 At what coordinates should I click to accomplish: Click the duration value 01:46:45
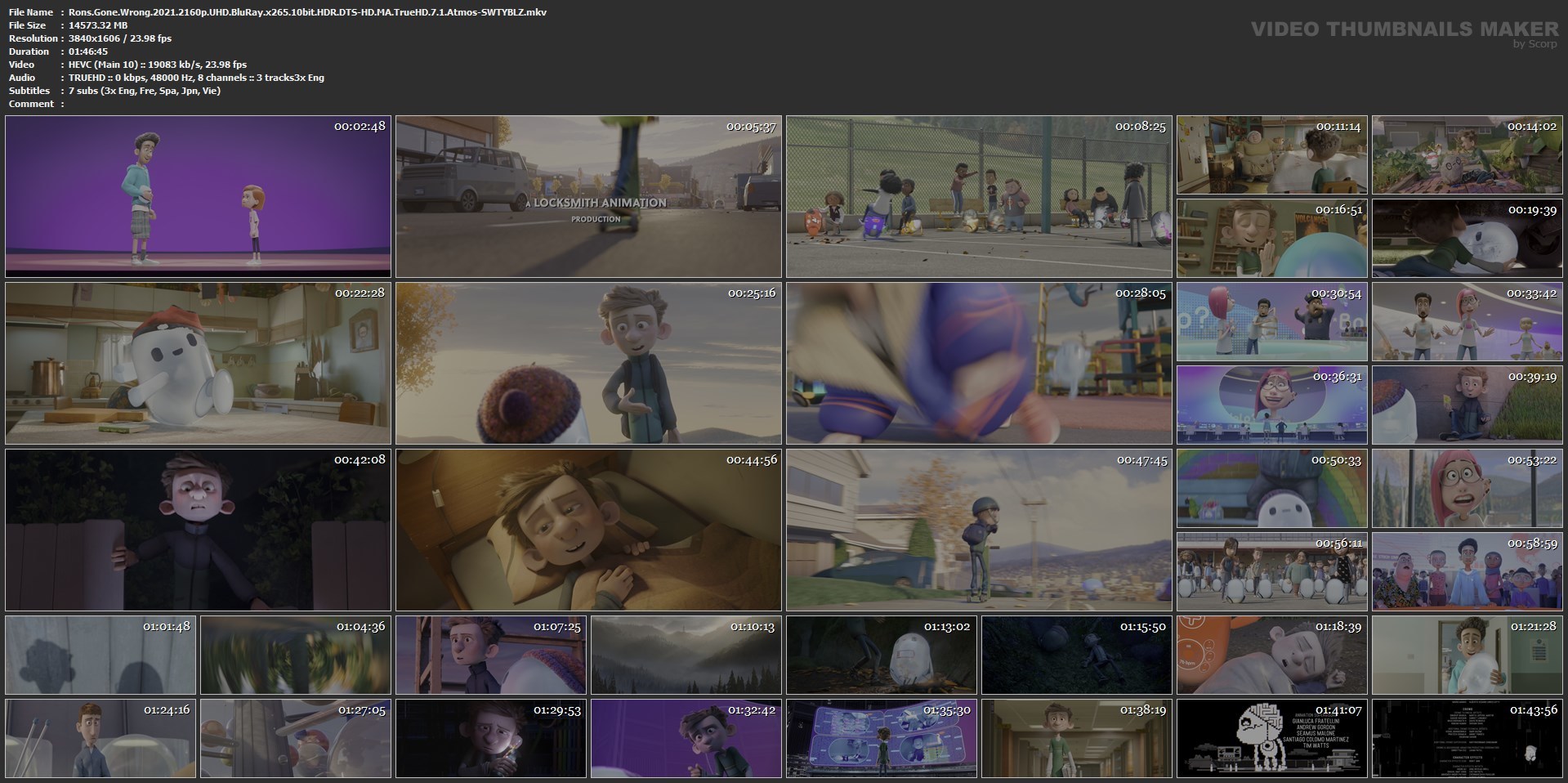pos(88,51)
